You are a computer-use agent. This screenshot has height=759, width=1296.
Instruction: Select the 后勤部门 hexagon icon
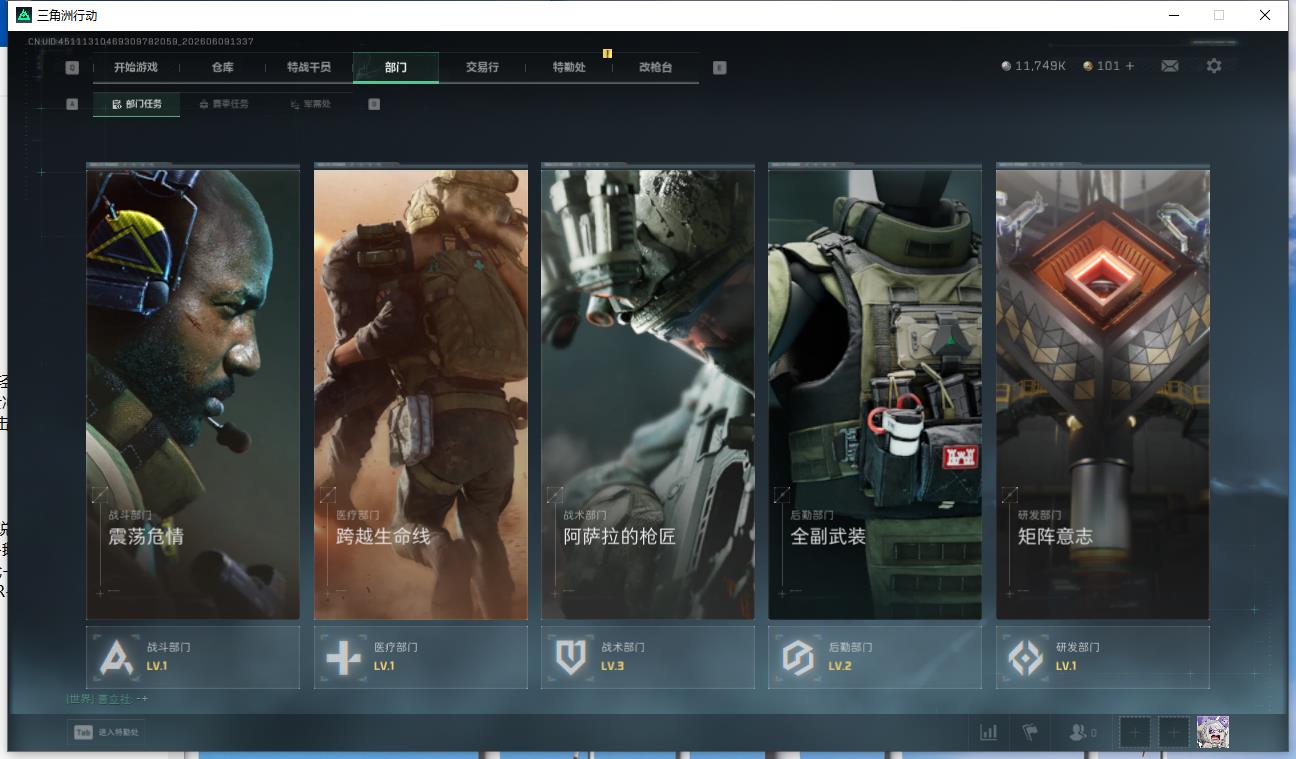(x=798, y=657)
